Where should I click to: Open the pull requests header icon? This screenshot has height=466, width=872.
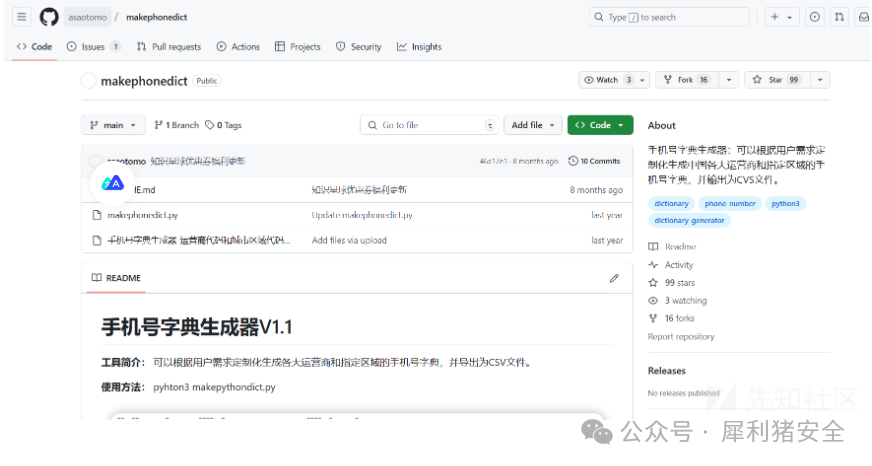point(839,17)
